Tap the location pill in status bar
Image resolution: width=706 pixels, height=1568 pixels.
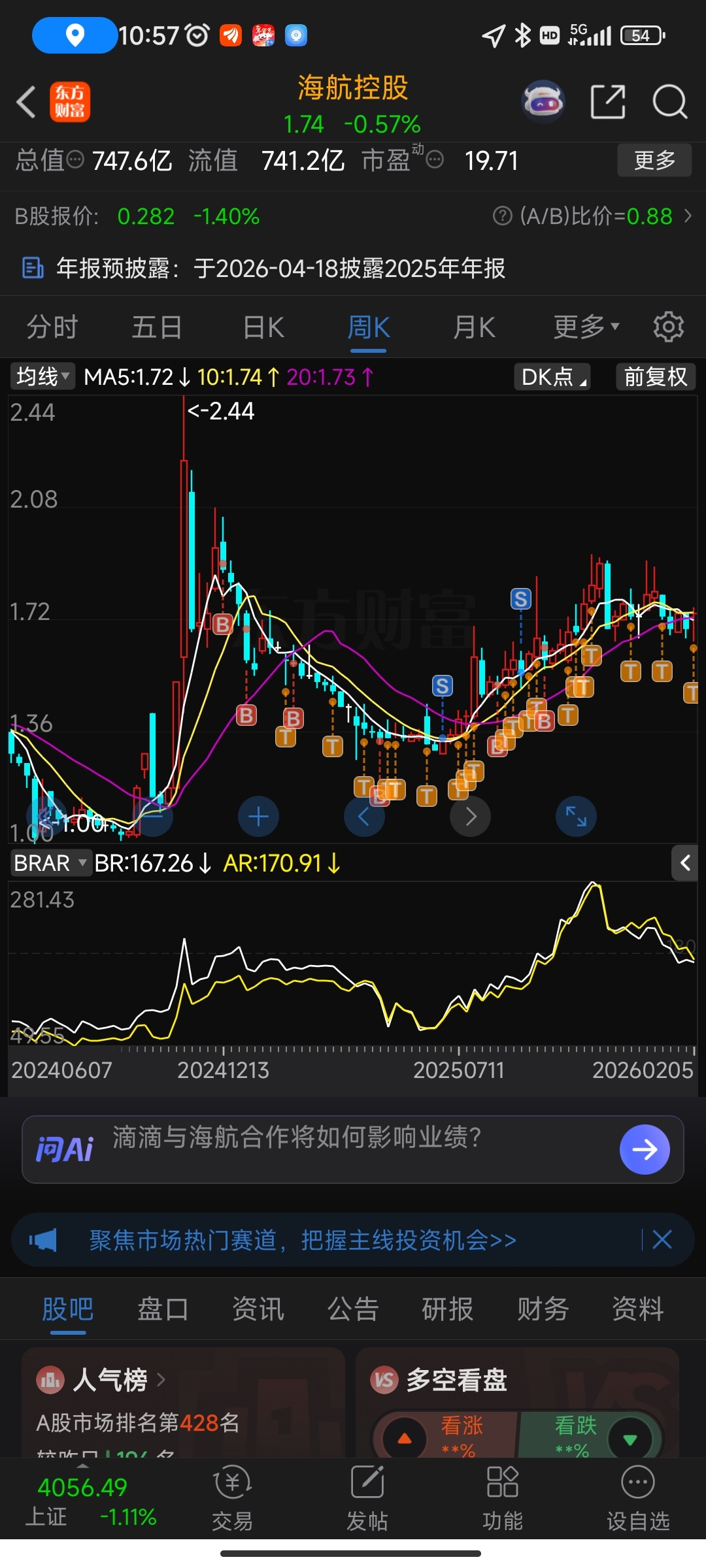coord(75,35)
